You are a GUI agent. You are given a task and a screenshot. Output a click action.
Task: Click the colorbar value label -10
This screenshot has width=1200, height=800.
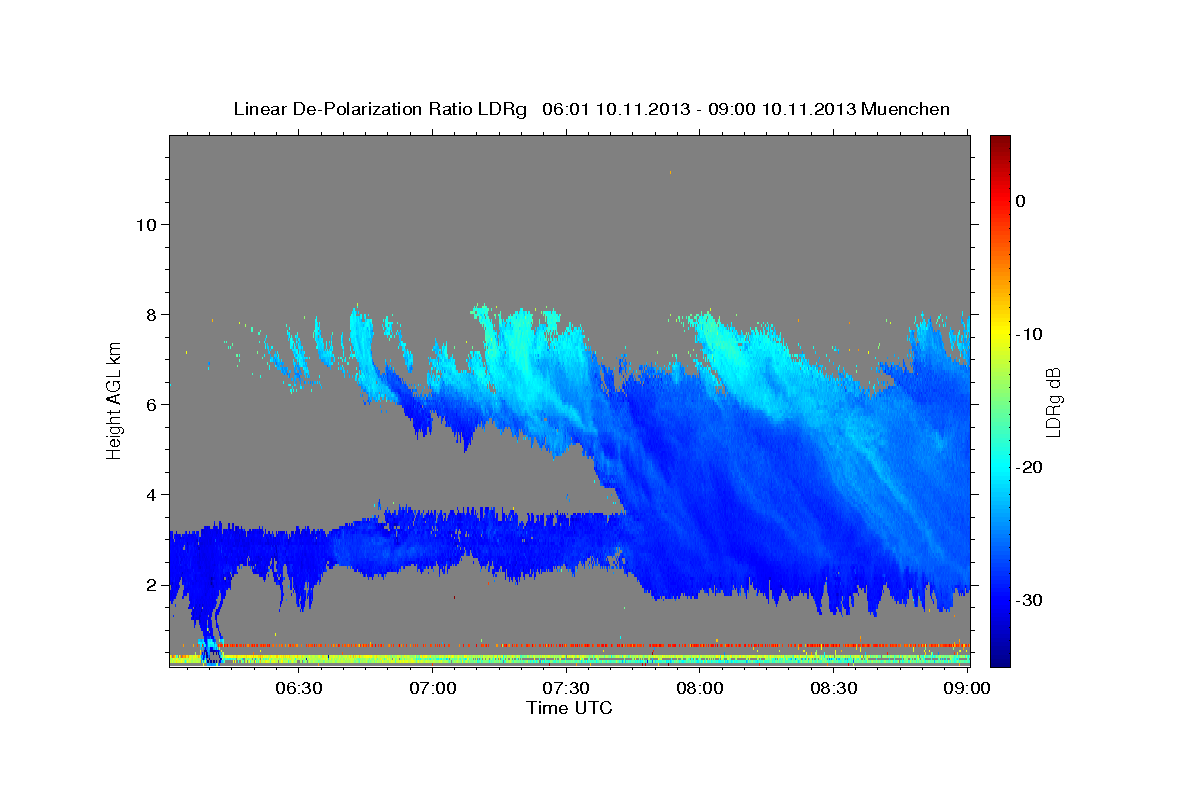coord(1030,334)
